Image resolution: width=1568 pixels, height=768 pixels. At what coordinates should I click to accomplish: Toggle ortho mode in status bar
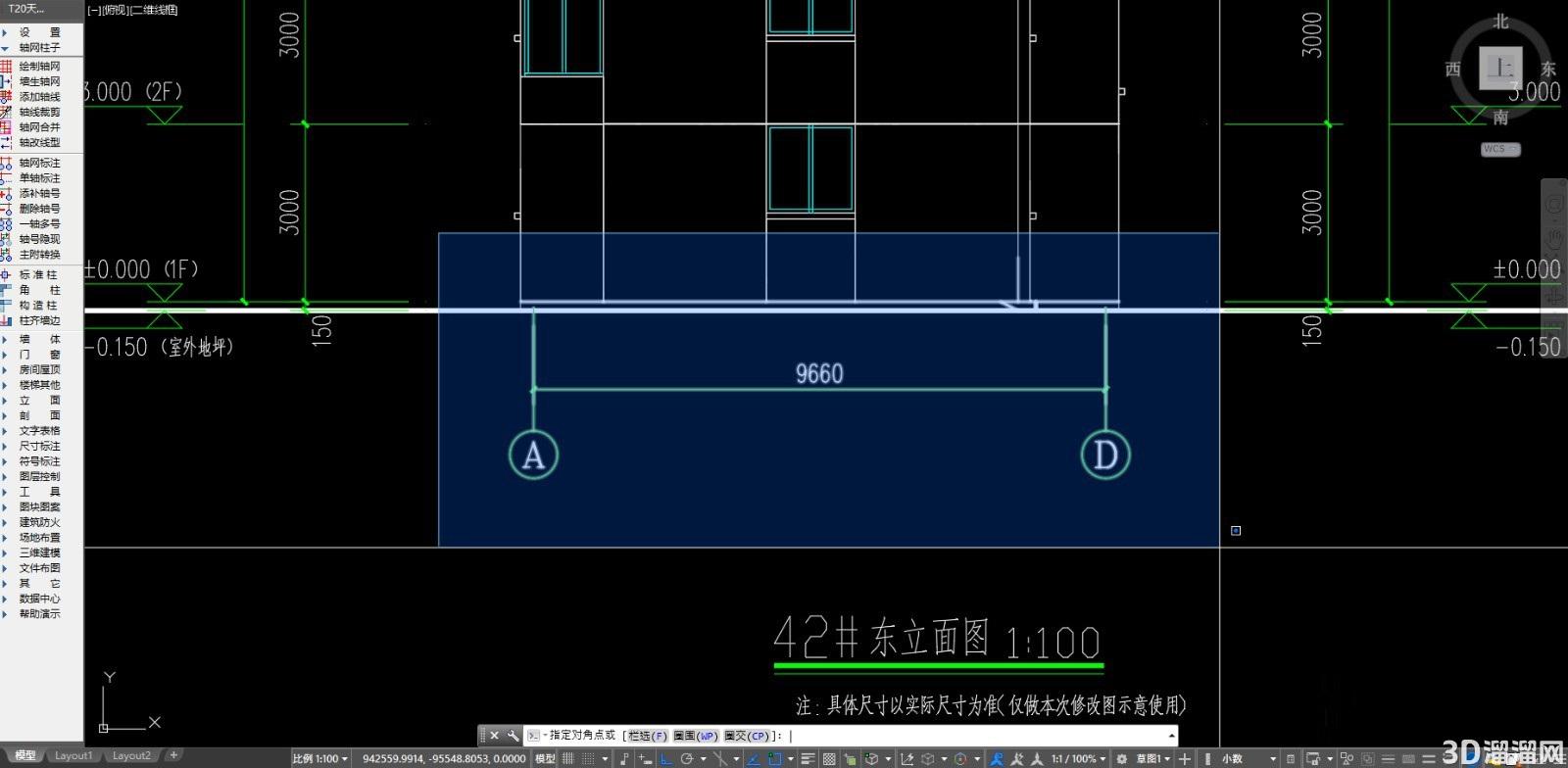(x=667, y=758)
